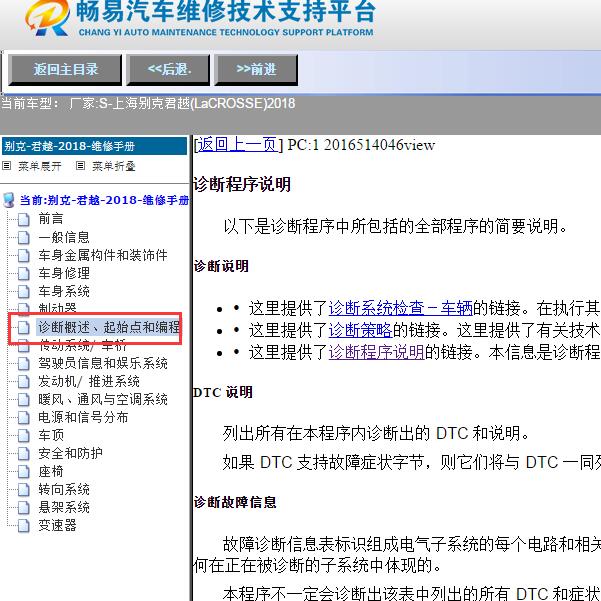The width and height of the screenshot is (601, 601).
Task: Open 车身金属构件和装饰件 in the tree
Action: point(103,255)
